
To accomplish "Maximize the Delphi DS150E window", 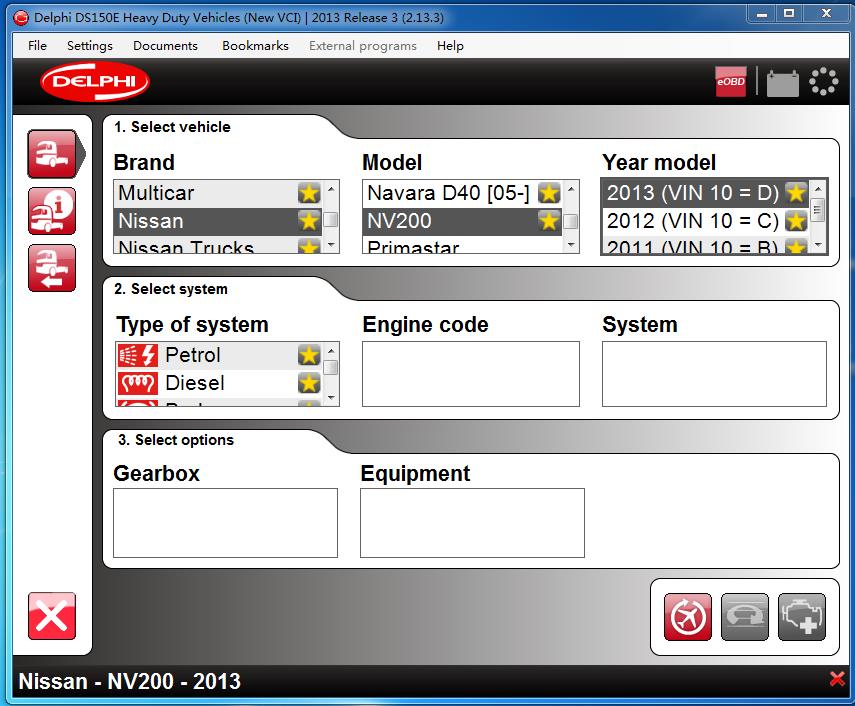I will point(788,14).
